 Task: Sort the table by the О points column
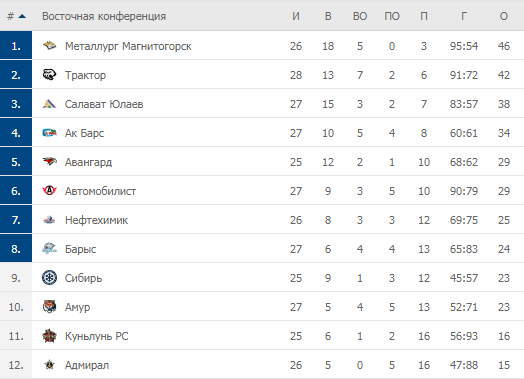[x=504, y=16]
